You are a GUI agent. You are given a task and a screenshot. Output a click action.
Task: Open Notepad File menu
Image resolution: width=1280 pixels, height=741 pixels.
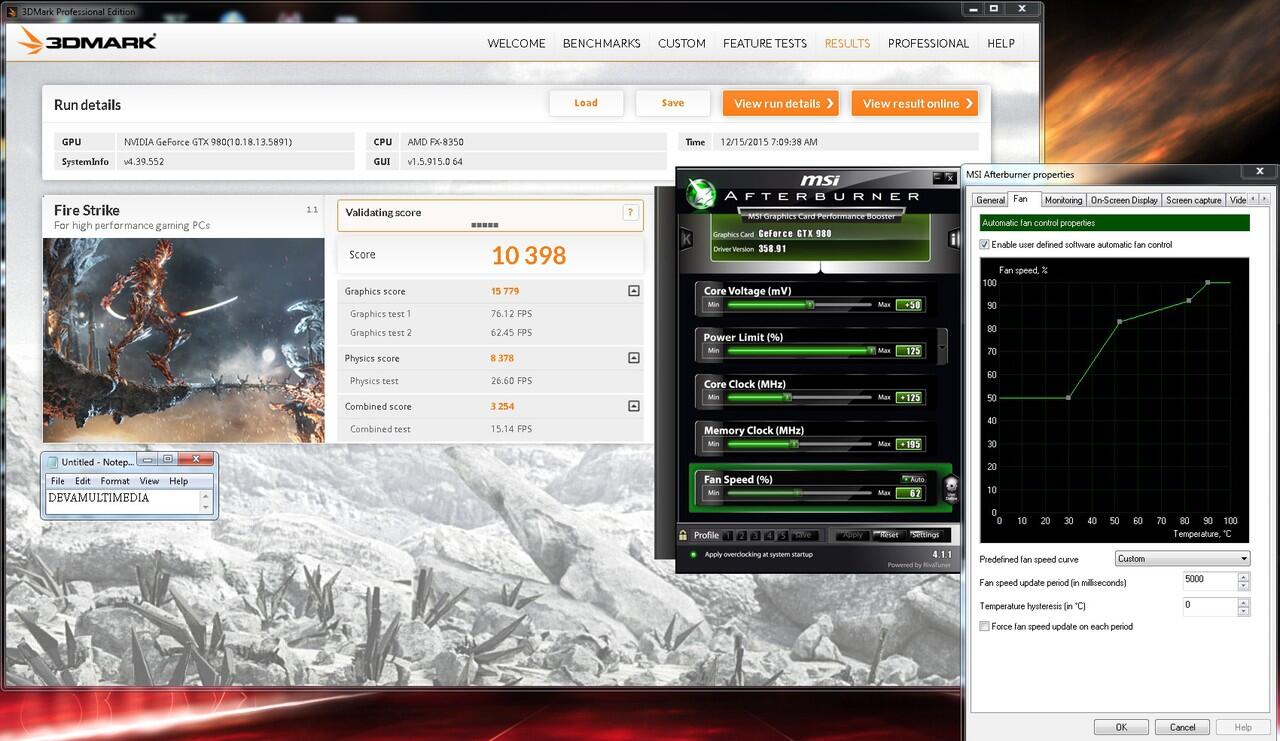58,481
